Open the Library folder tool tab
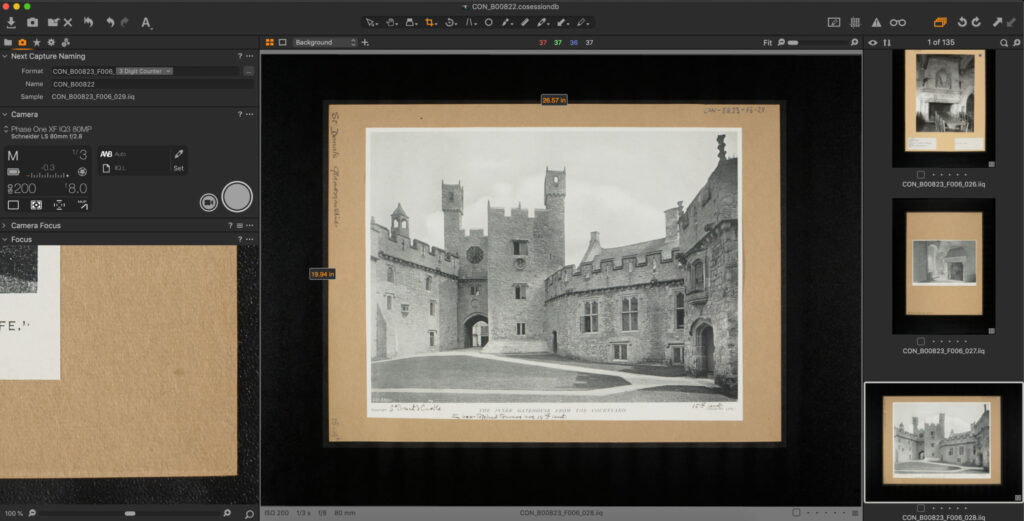The image size is (1024, 521). click(x=8, y=42)
